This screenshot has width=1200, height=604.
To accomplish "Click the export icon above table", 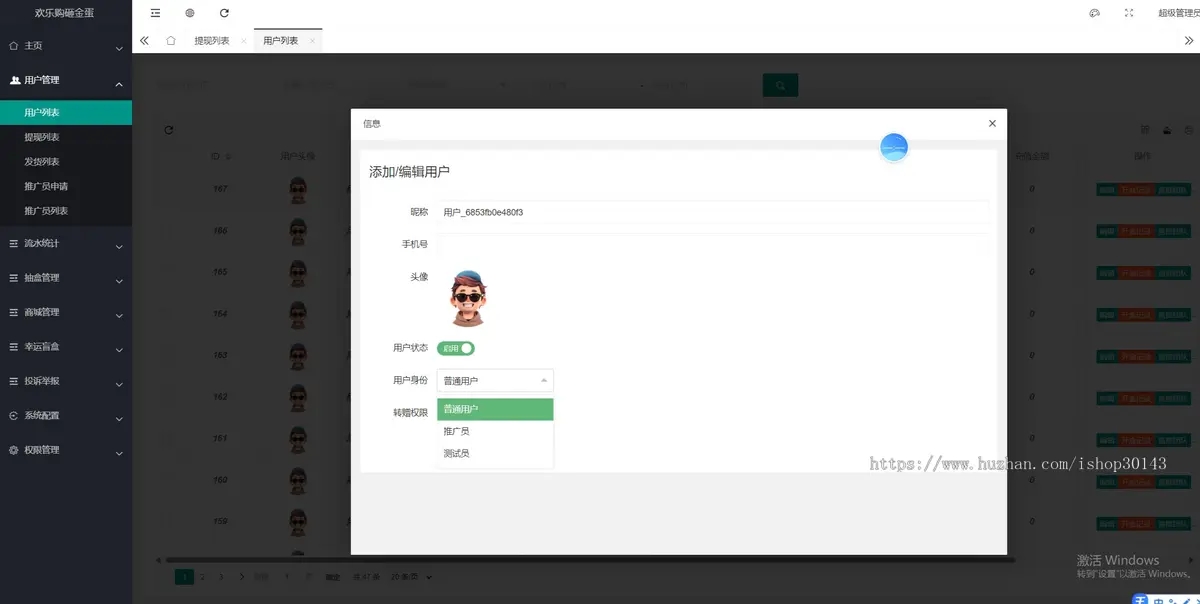I will [x=1167, y=130].
